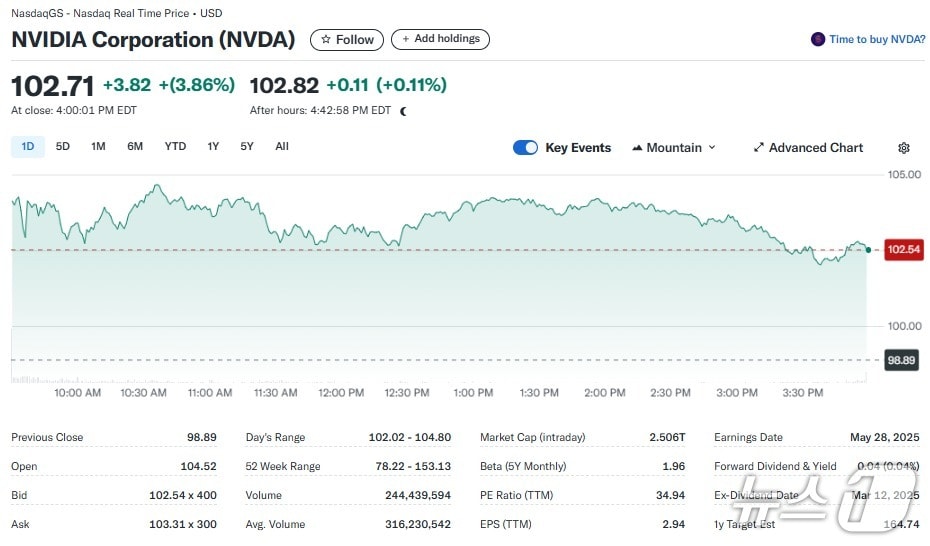
Task: Click the star icon in Follow button
Action: [325, 40]
